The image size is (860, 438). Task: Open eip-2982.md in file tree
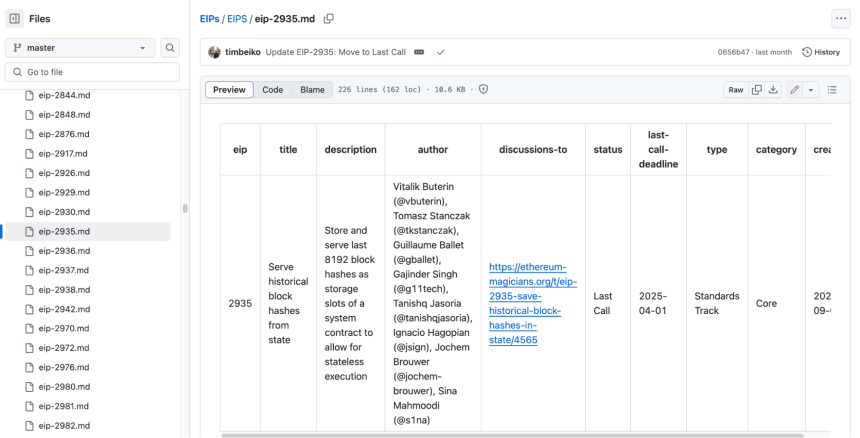[64, 426]
